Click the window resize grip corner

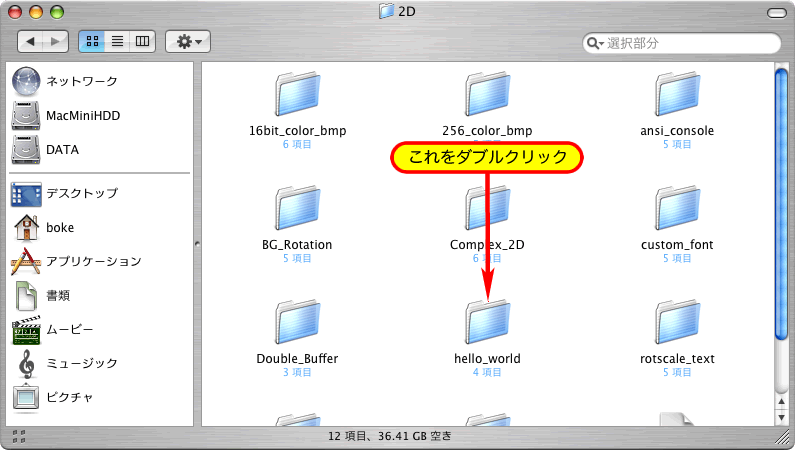click(x=782, y=436)
